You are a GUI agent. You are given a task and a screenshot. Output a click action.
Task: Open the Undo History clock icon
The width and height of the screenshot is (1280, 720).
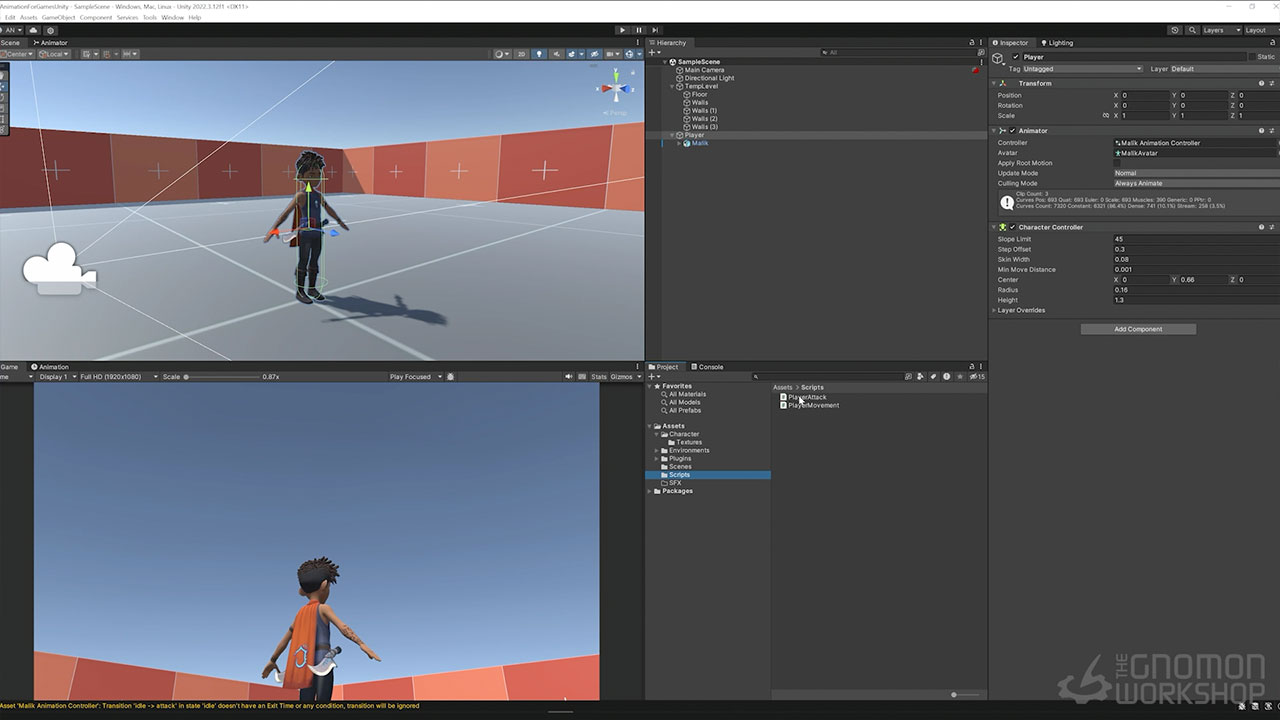click(x=1175, y=30)
